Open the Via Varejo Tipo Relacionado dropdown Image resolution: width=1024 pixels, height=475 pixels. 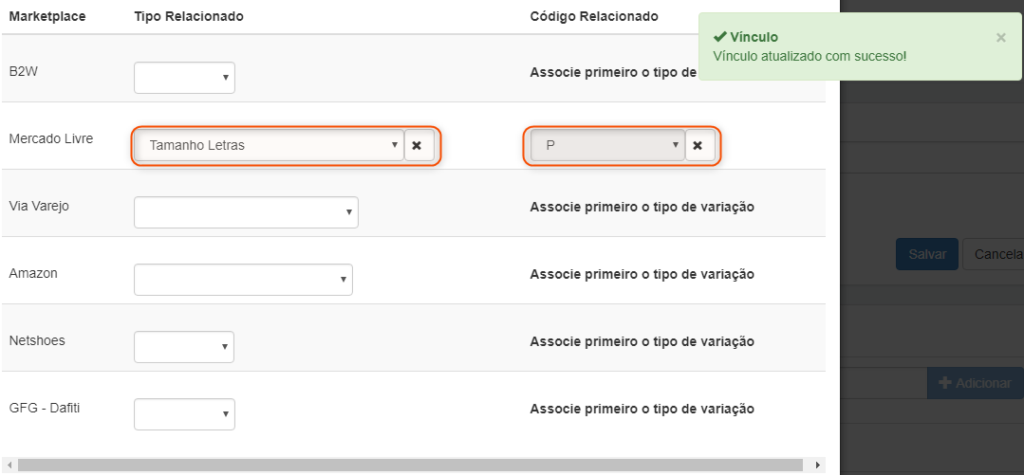point(246,212)
